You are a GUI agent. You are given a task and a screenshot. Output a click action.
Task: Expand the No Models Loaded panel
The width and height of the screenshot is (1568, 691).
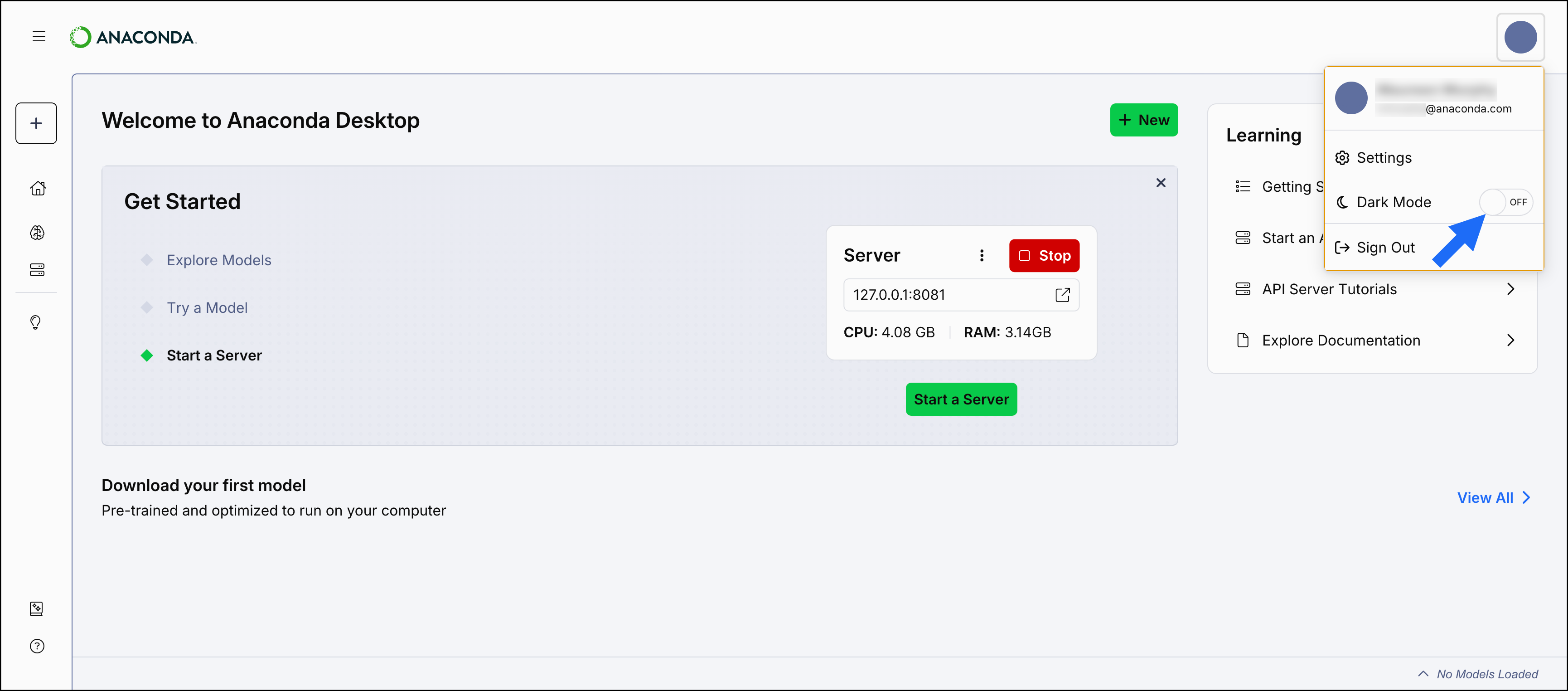click(x=1423, y=673)
